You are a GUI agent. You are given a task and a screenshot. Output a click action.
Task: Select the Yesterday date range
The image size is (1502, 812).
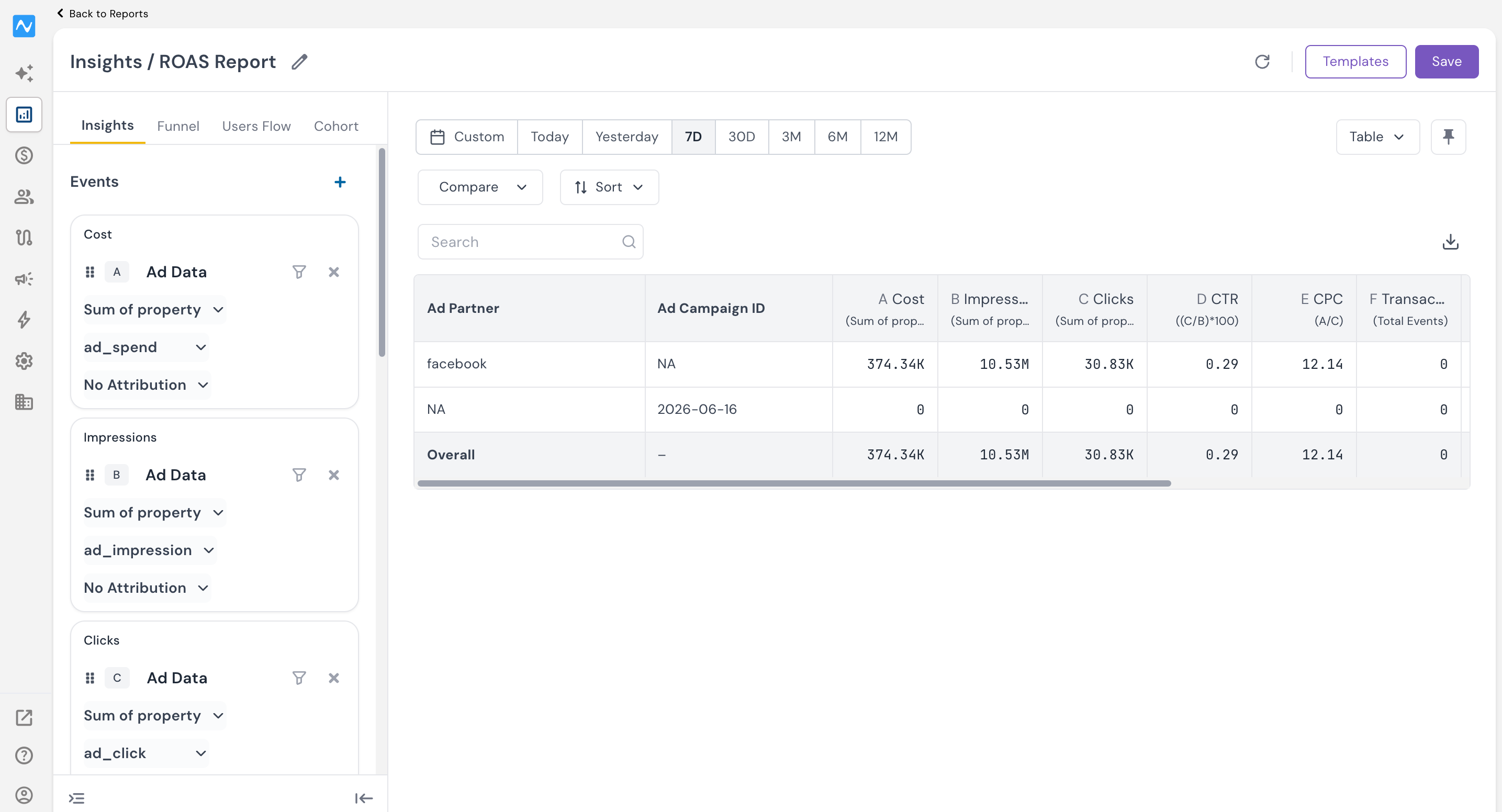point(627,137)
